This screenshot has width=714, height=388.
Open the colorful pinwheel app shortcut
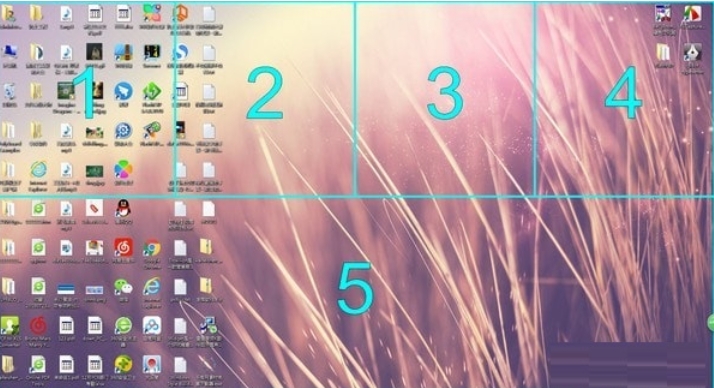click(x=123, y=173)
